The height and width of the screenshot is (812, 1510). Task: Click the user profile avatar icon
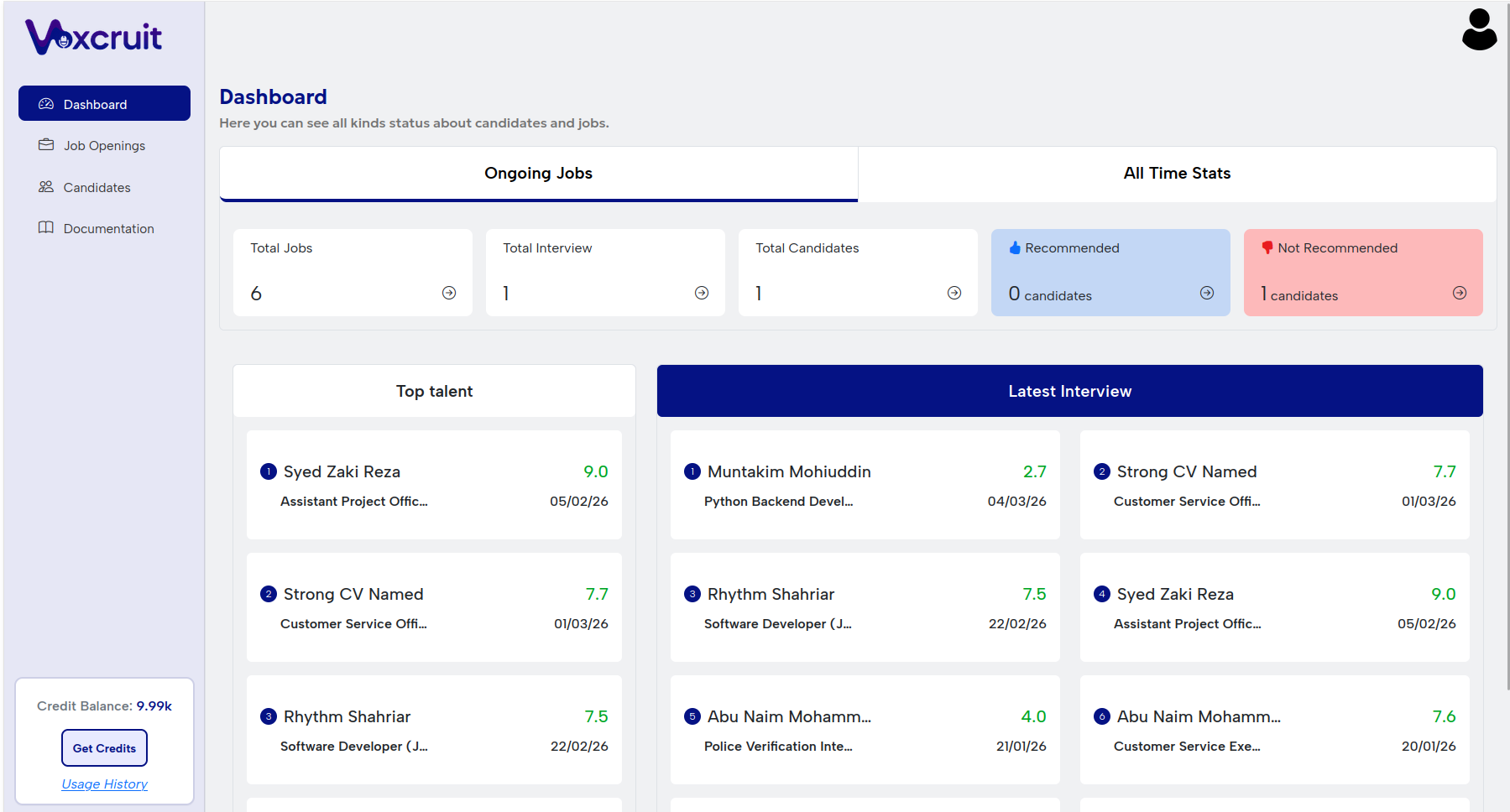pyautogui.click(x=1478, y=30)
